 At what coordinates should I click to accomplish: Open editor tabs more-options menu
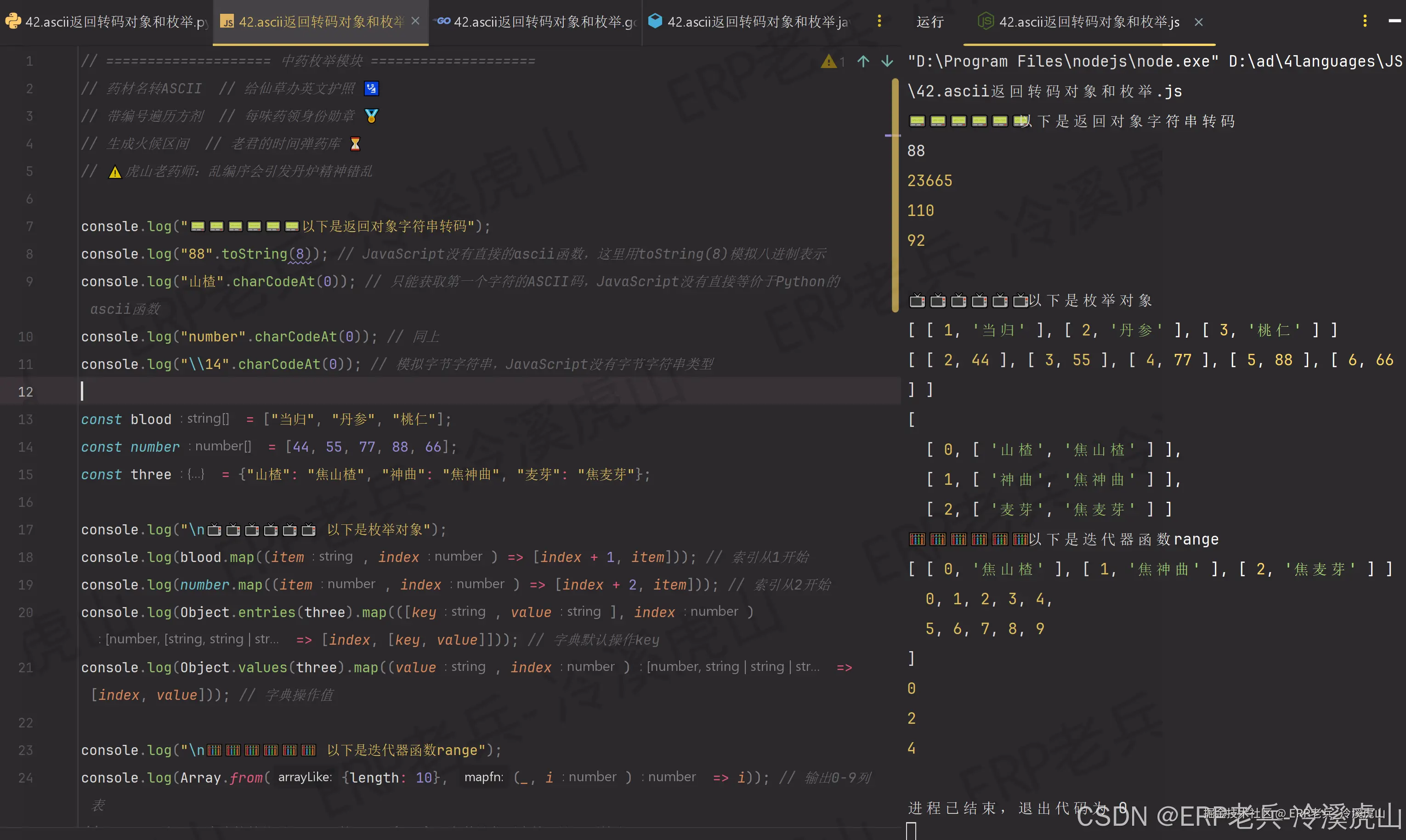879,21
